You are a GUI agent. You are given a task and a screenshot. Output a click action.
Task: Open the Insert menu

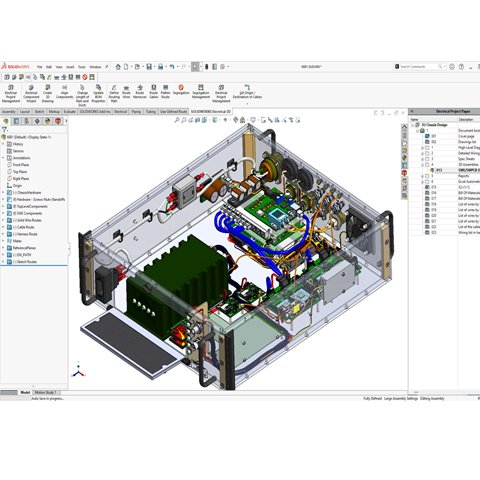70,67
